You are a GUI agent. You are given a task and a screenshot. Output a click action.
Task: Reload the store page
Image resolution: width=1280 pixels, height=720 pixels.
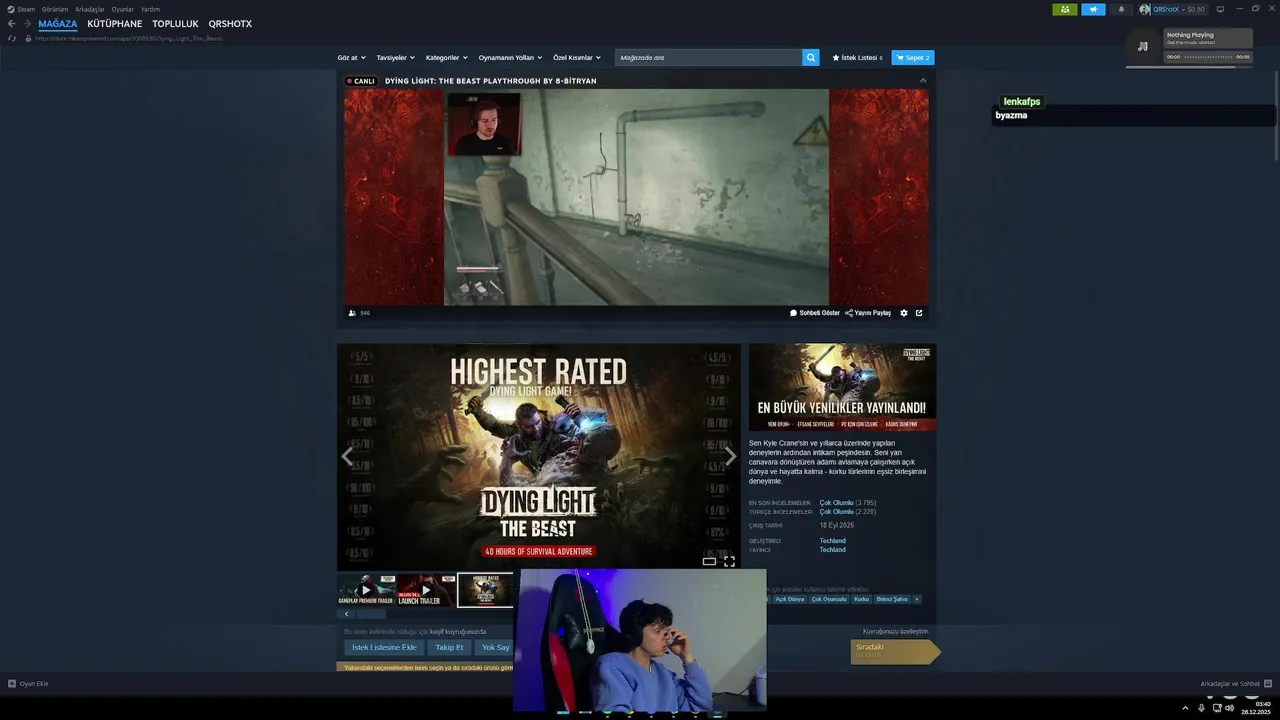pyautogui.click(x=12, y=38)
